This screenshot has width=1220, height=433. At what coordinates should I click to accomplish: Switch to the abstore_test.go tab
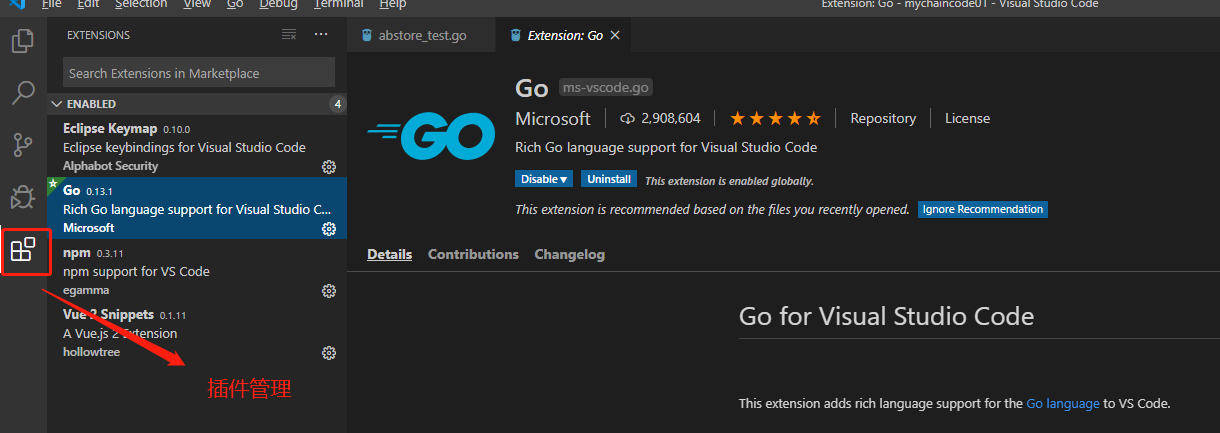click(x=421, y=35)
